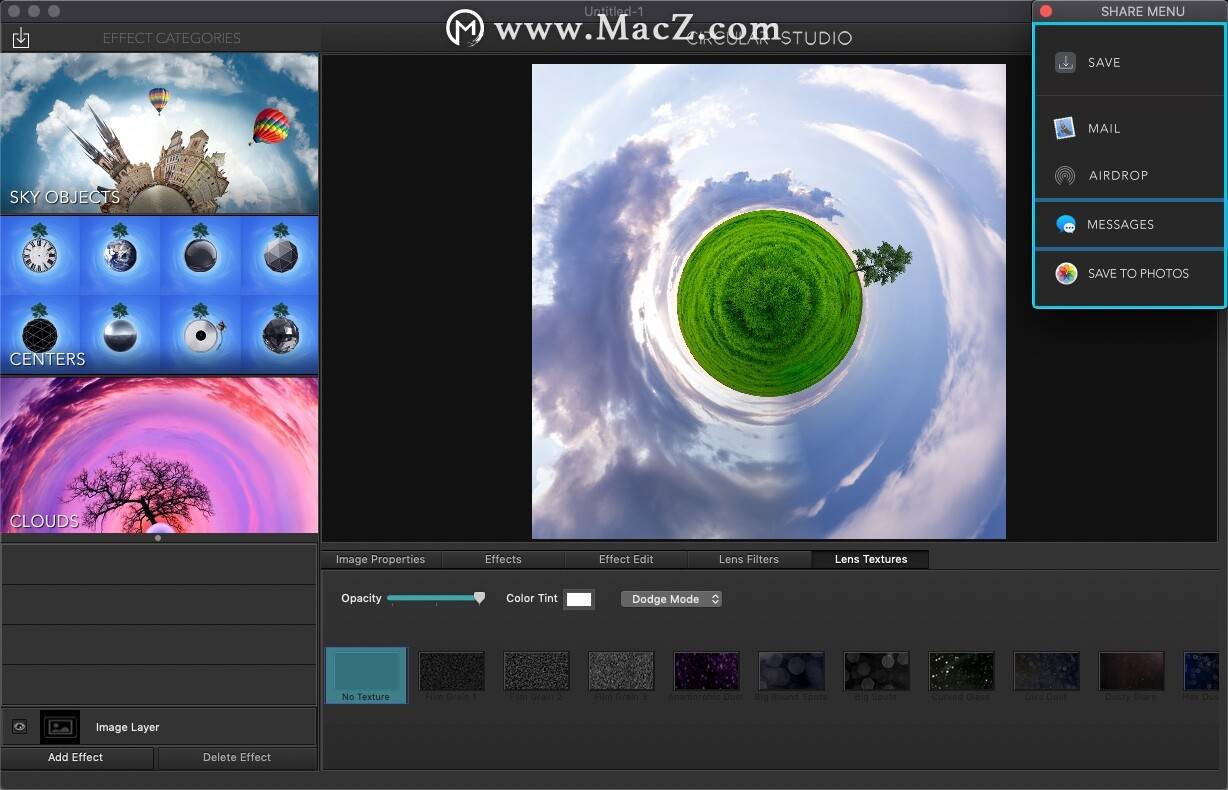
Task: Select the No Texture thumbnail
Action: click(x=366, y=675)
